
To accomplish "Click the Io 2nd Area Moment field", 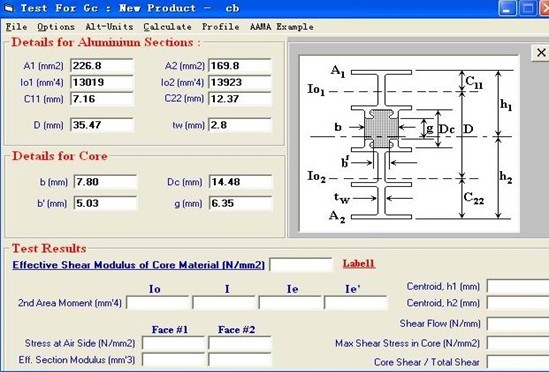I will point(158,303).
